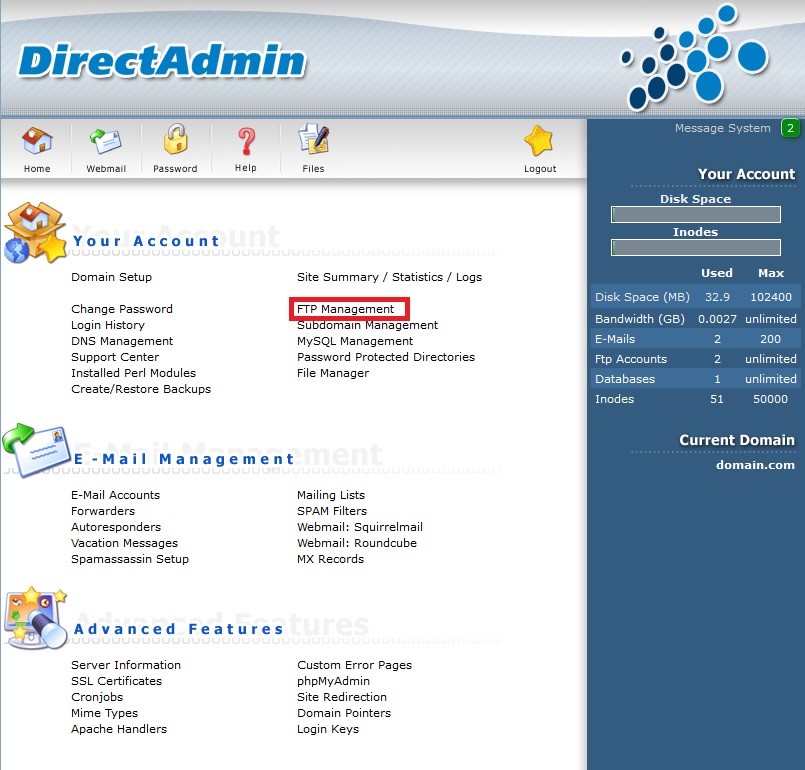Click the Home house icon
Image resolution: width=805 pixels, height=770 pixels.
pos(37,141)
